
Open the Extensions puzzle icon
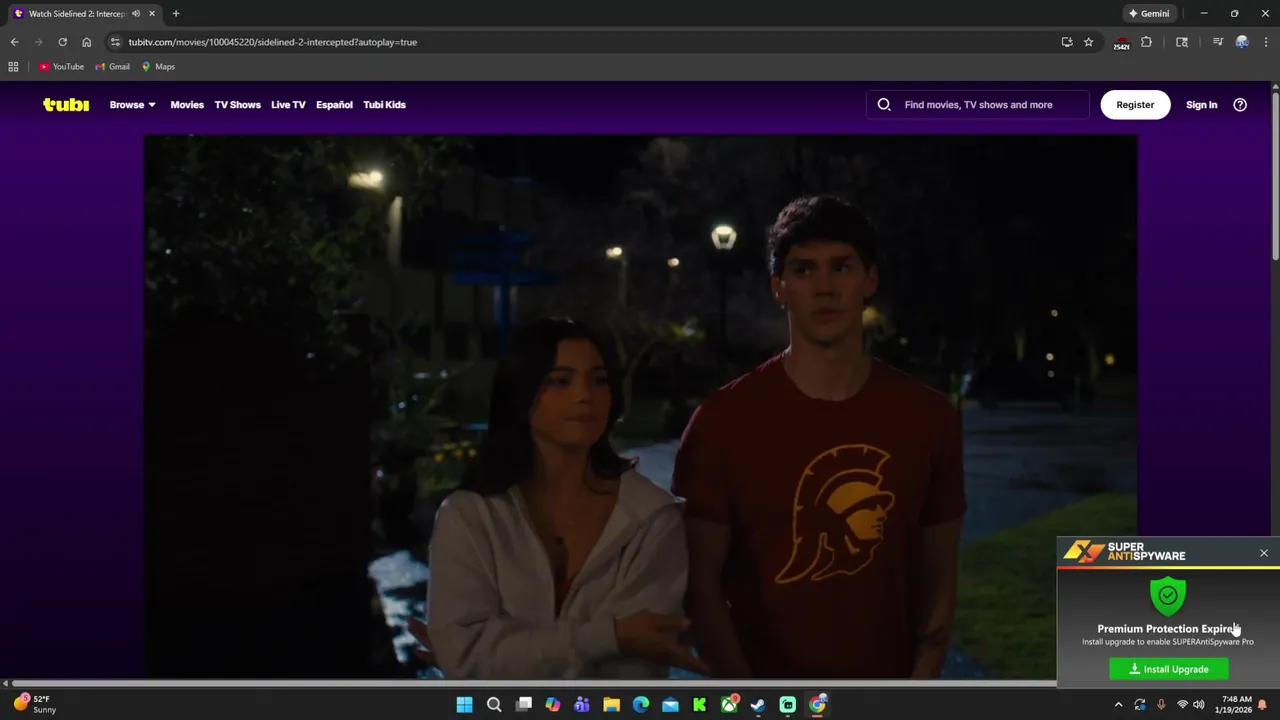(x=1146, y=42)
